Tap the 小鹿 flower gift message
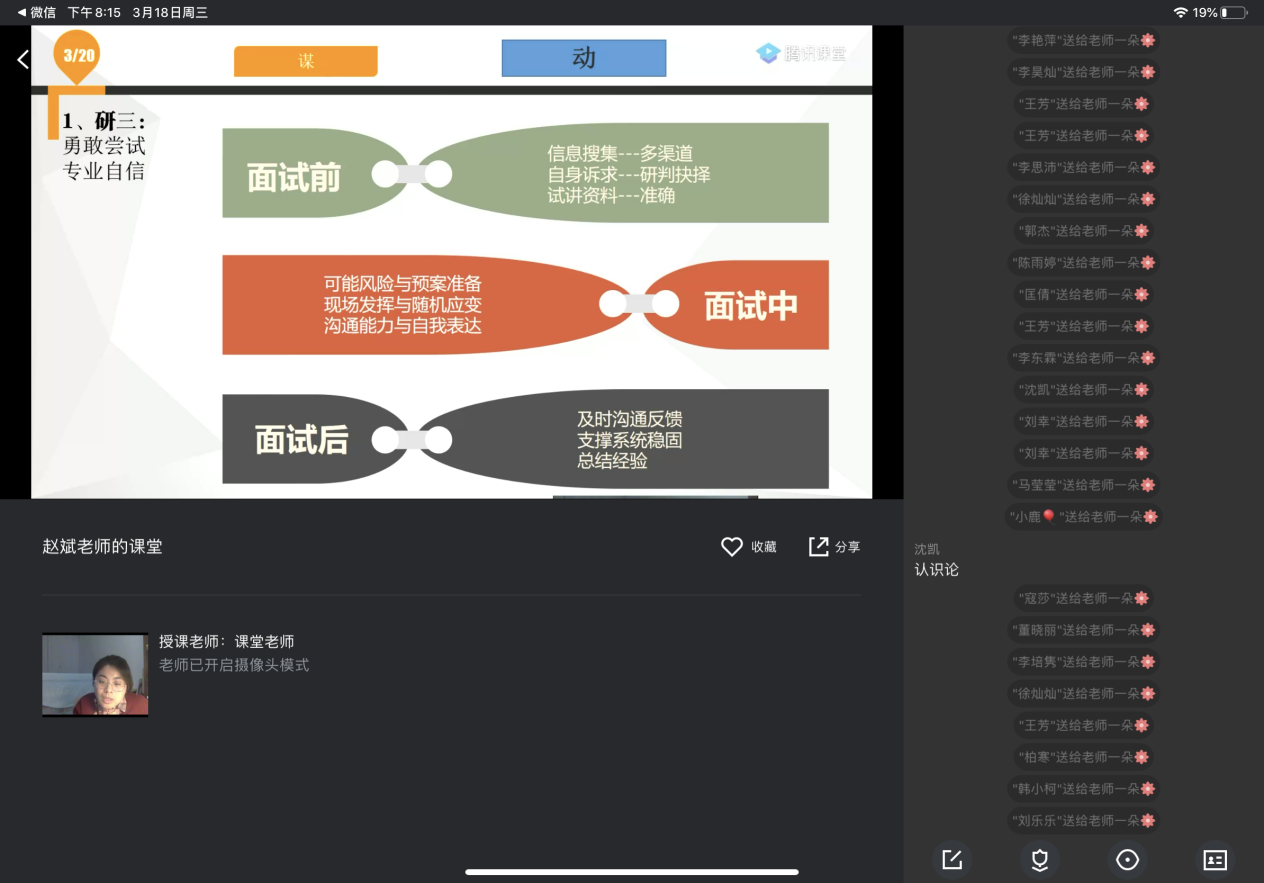Screen dimensions: 1264x883 pyautogui.click(x=1083, y=517)
